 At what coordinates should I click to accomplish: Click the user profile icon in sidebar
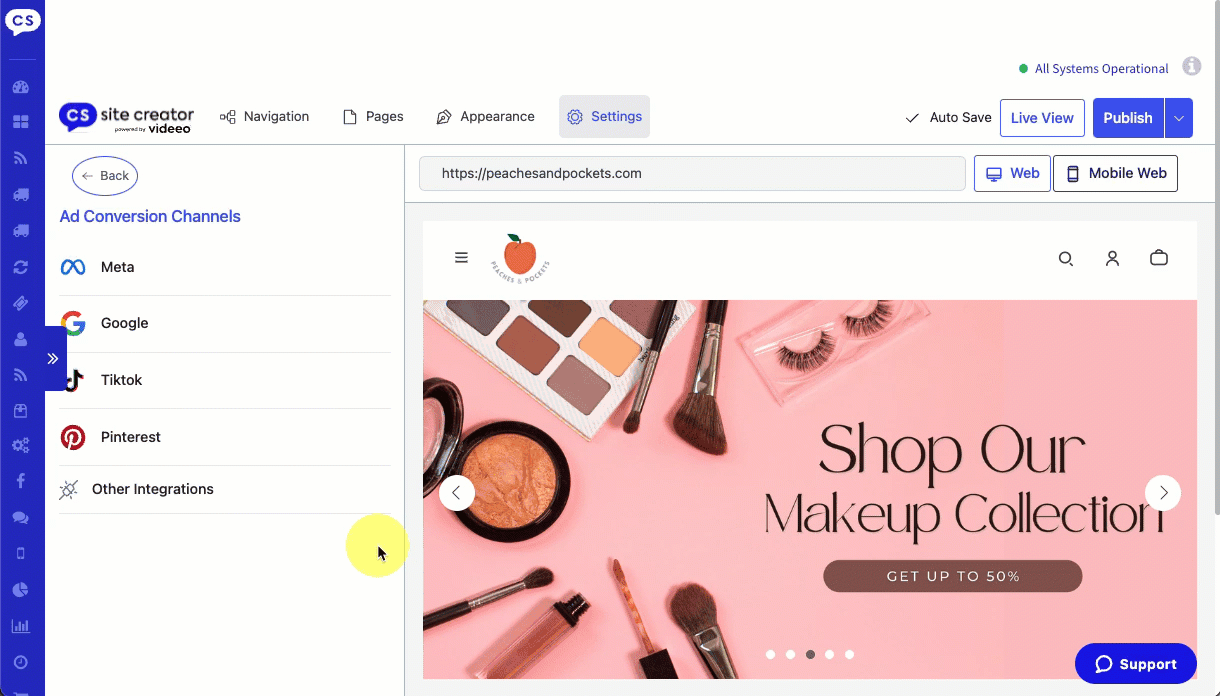21,339
